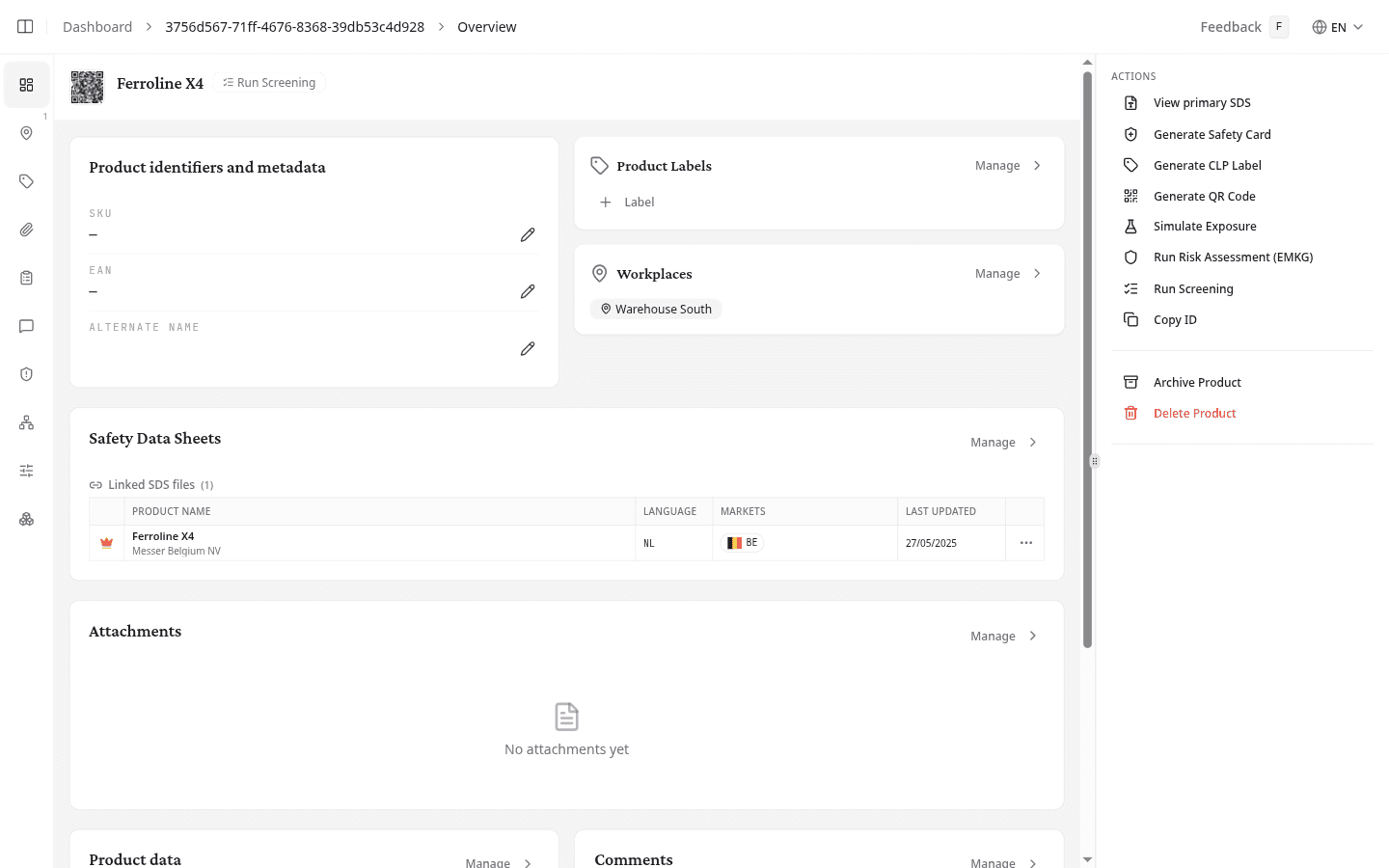Open the comments bubble sidebar icon

pyautogui.click(x=26, y=326)
